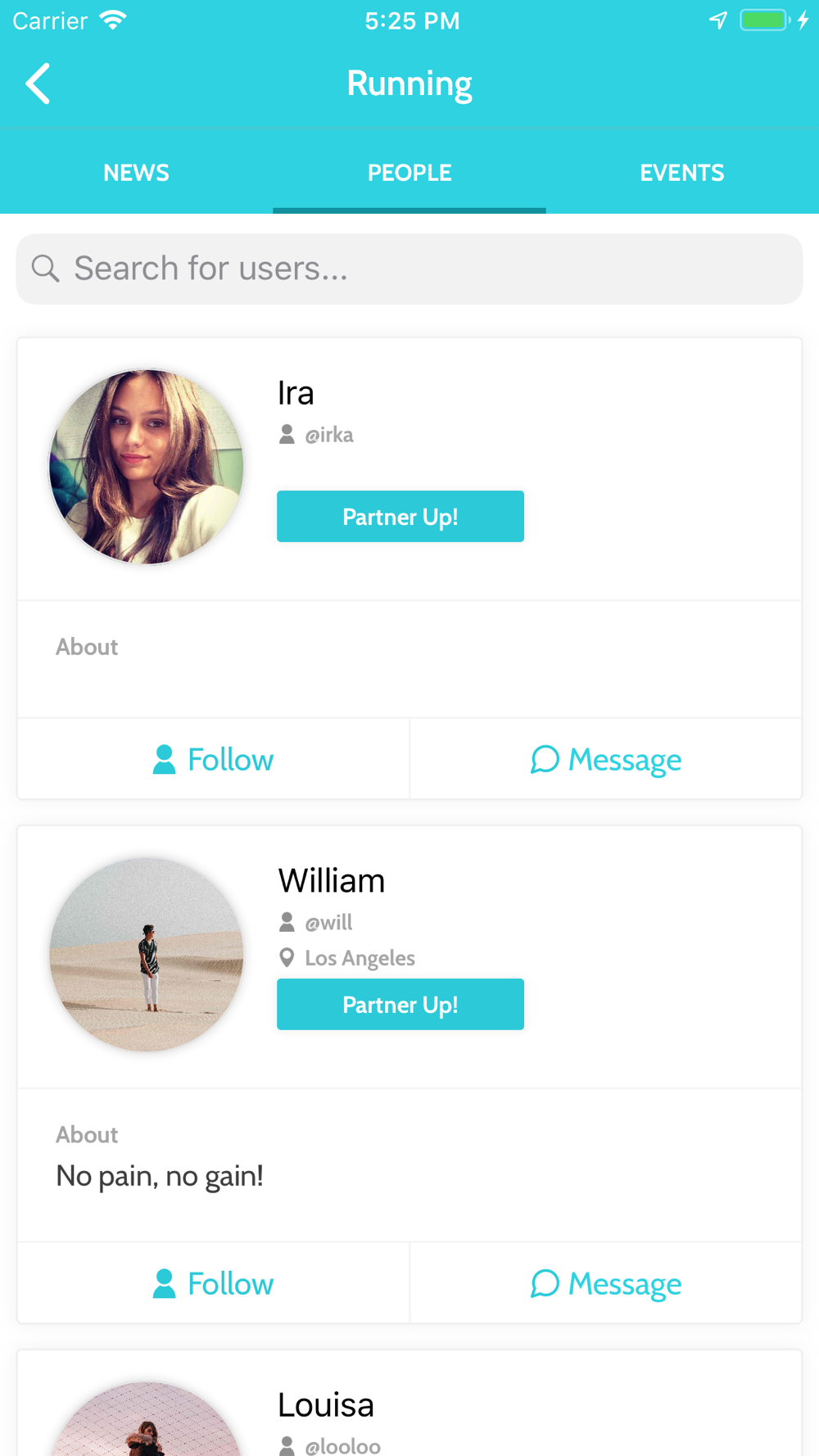Open Louisa's profile name

(326, 1404)
